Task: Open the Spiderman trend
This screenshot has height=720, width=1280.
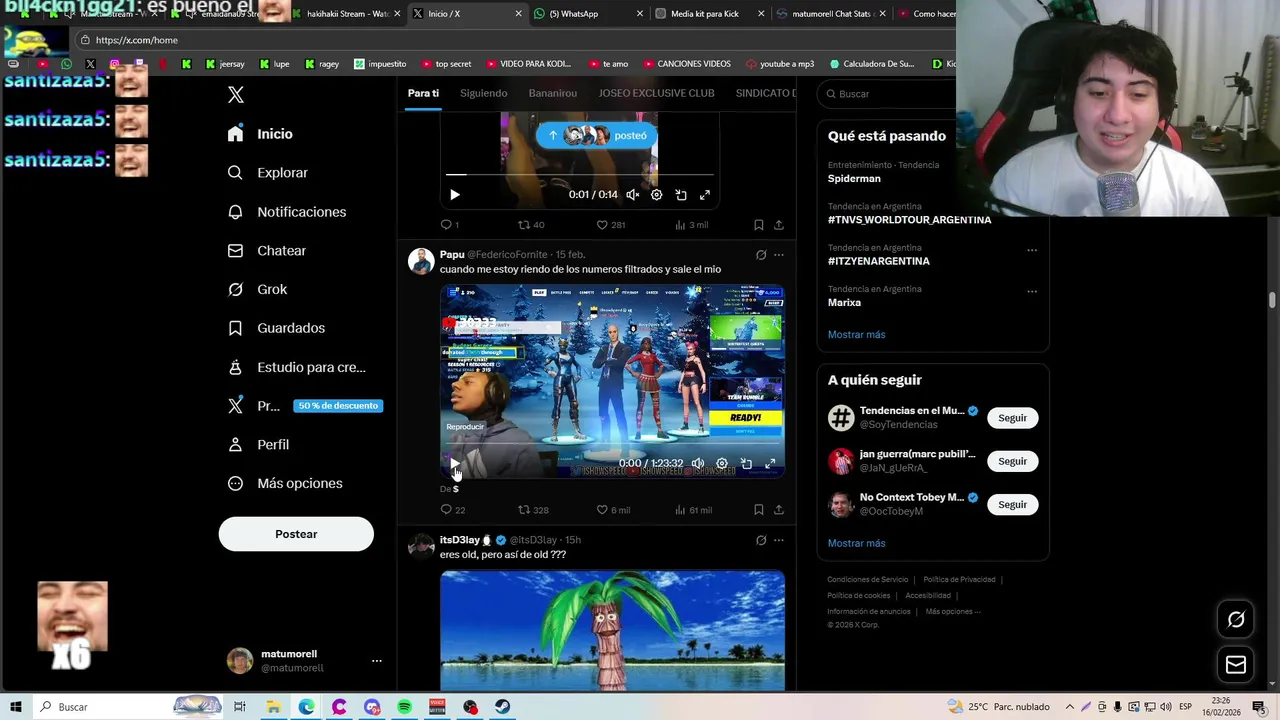Action: click(854, 179)
